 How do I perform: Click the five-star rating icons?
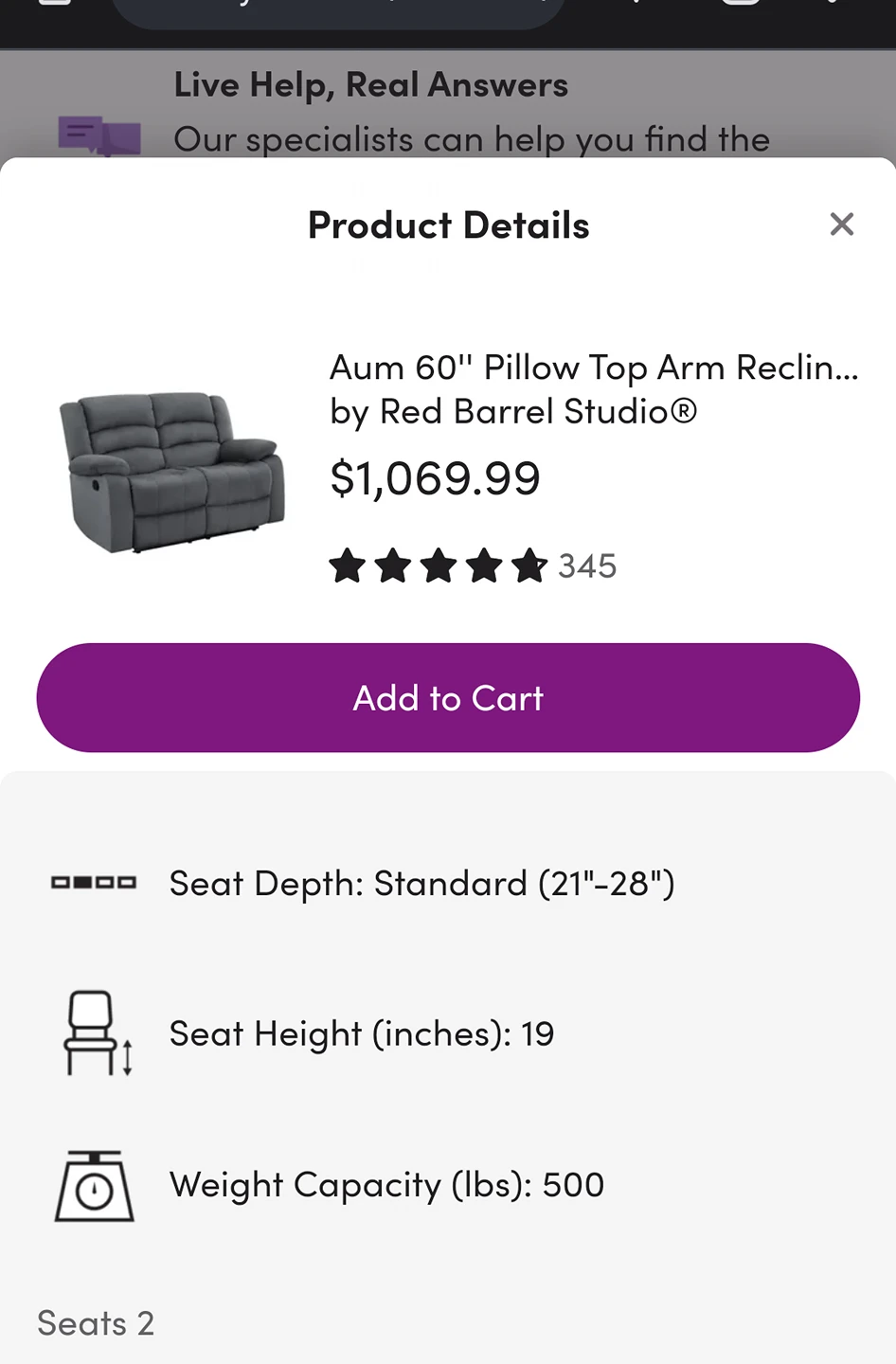[x=438, y=566]
